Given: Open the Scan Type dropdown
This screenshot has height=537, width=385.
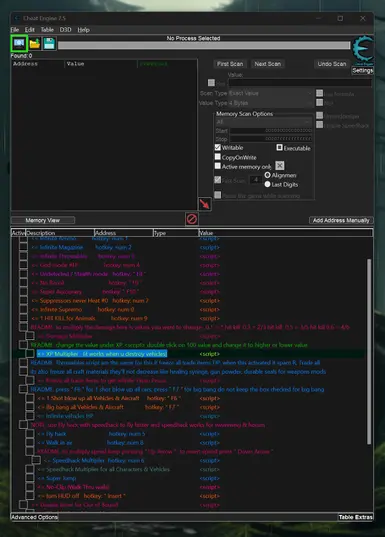Looking at the screenshot, I should [x=271, y=93].
